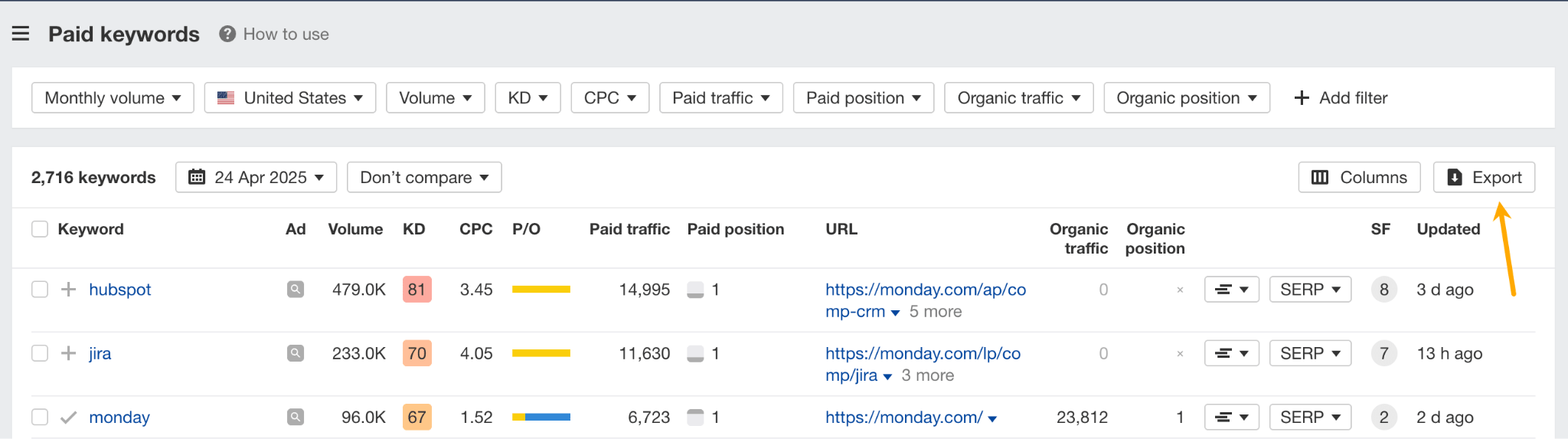This screenshot has width=1568, height=439.
Task: Click the US flag icon in country filter
Action: click(226, 98)
